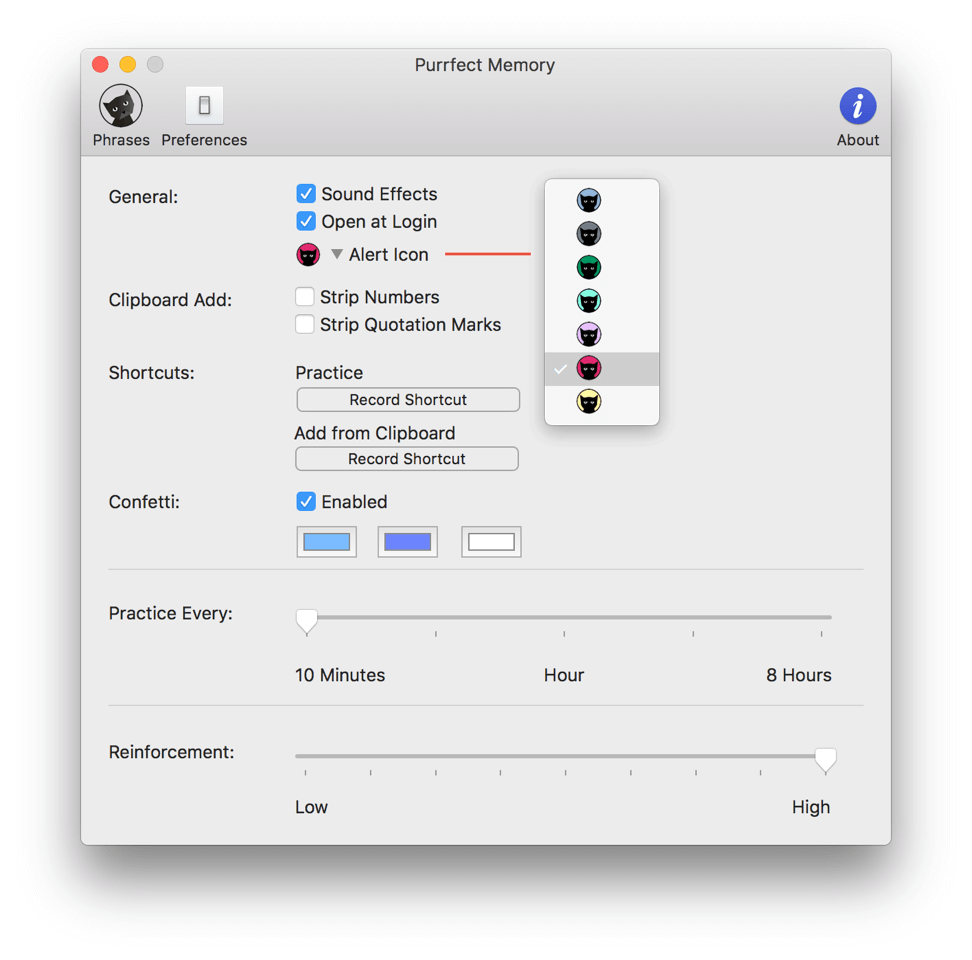Open the light blue confetti color well

(327, 542)
